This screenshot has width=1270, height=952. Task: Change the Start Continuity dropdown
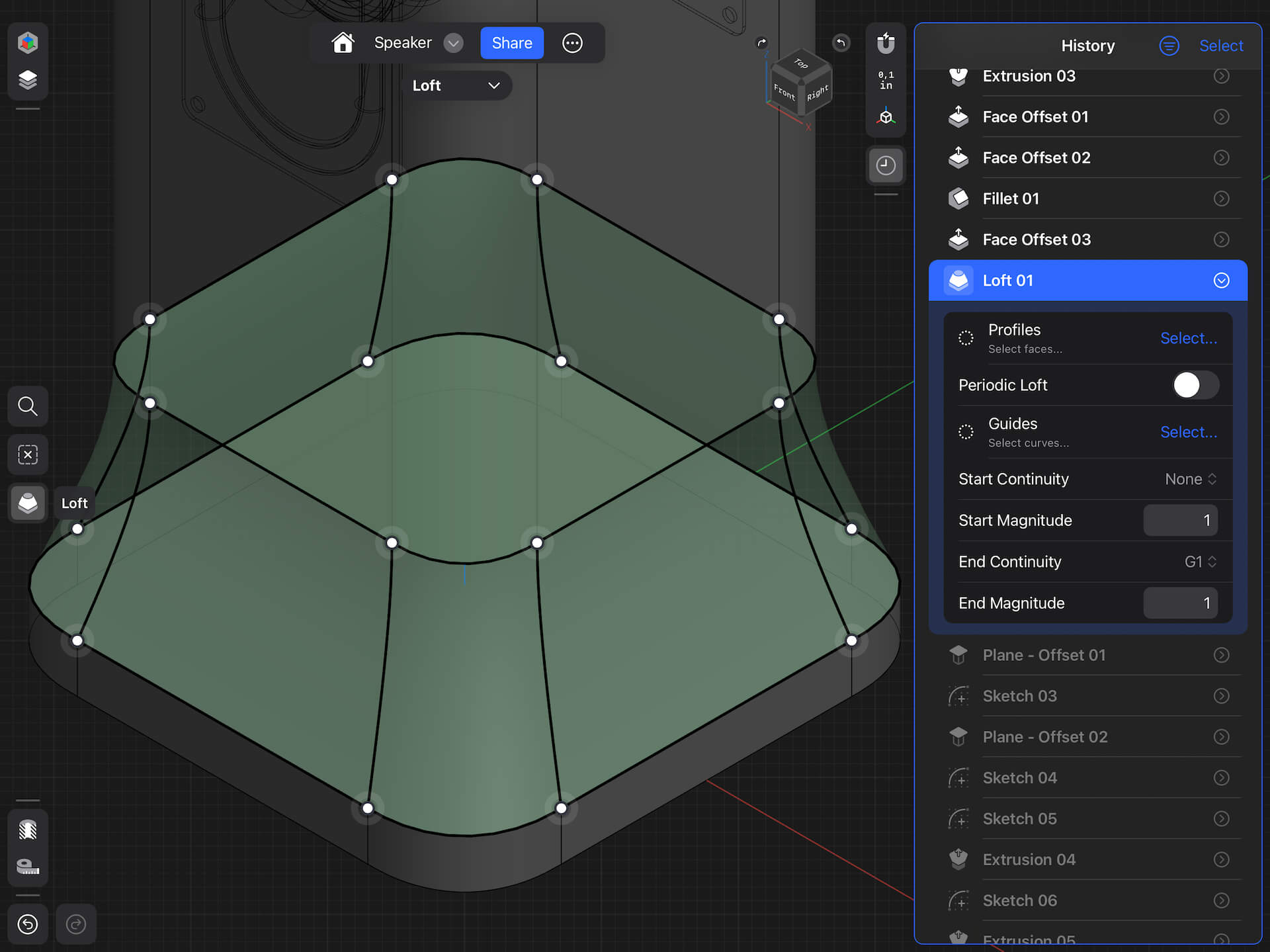coord(1191,479)
